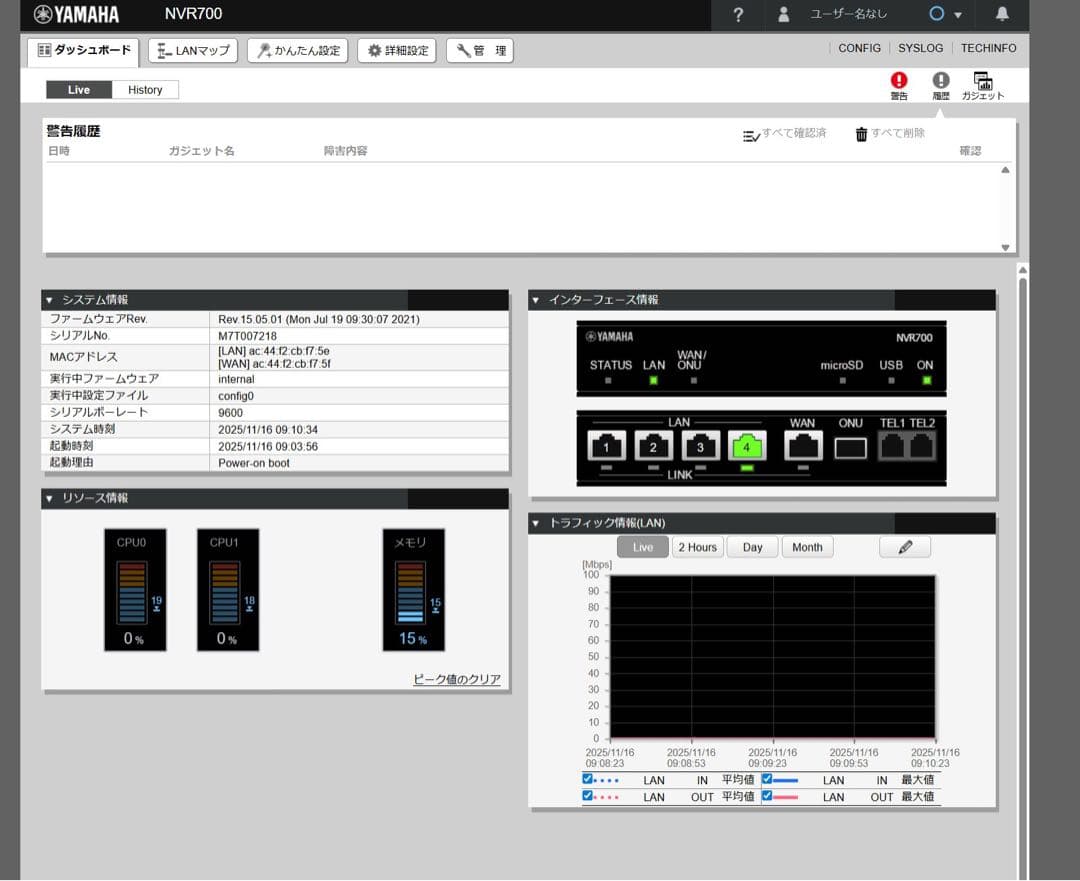Screen dimensions: 1080x881
Task: Click the warning history scrollbar down arrow
Action: tap(1005, 247)
